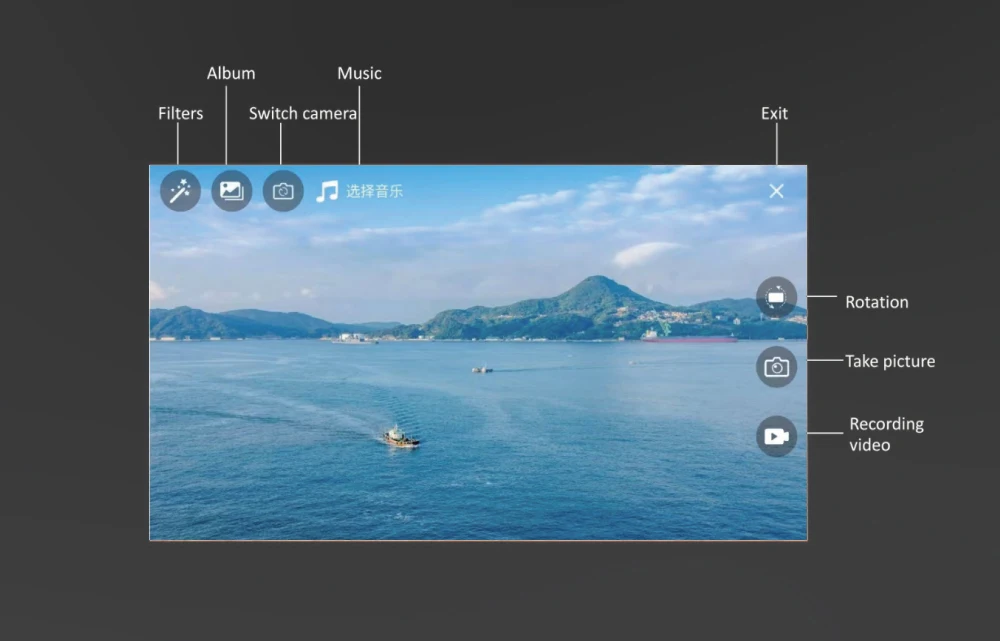This screenshot has height=641, width=1000.
Task: Toggle the screen Rotation icon
Action: point(776,297)
